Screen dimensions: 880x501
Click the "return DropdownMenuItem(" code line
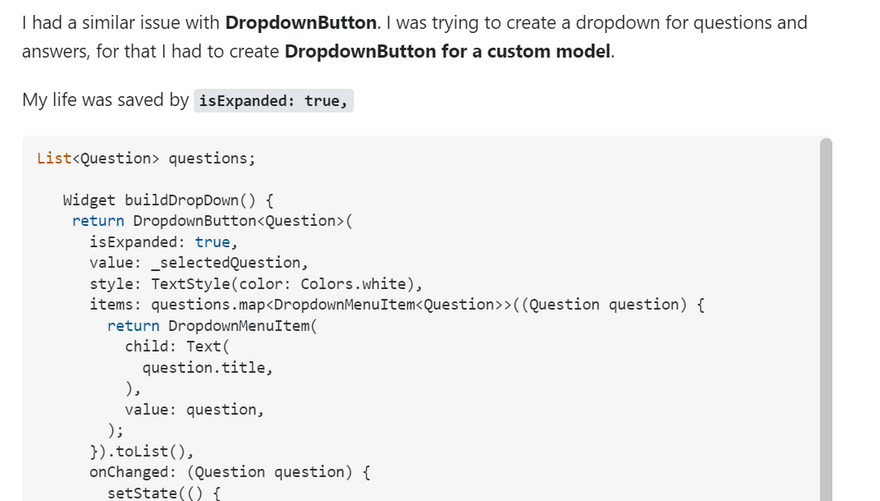point(211,326)
